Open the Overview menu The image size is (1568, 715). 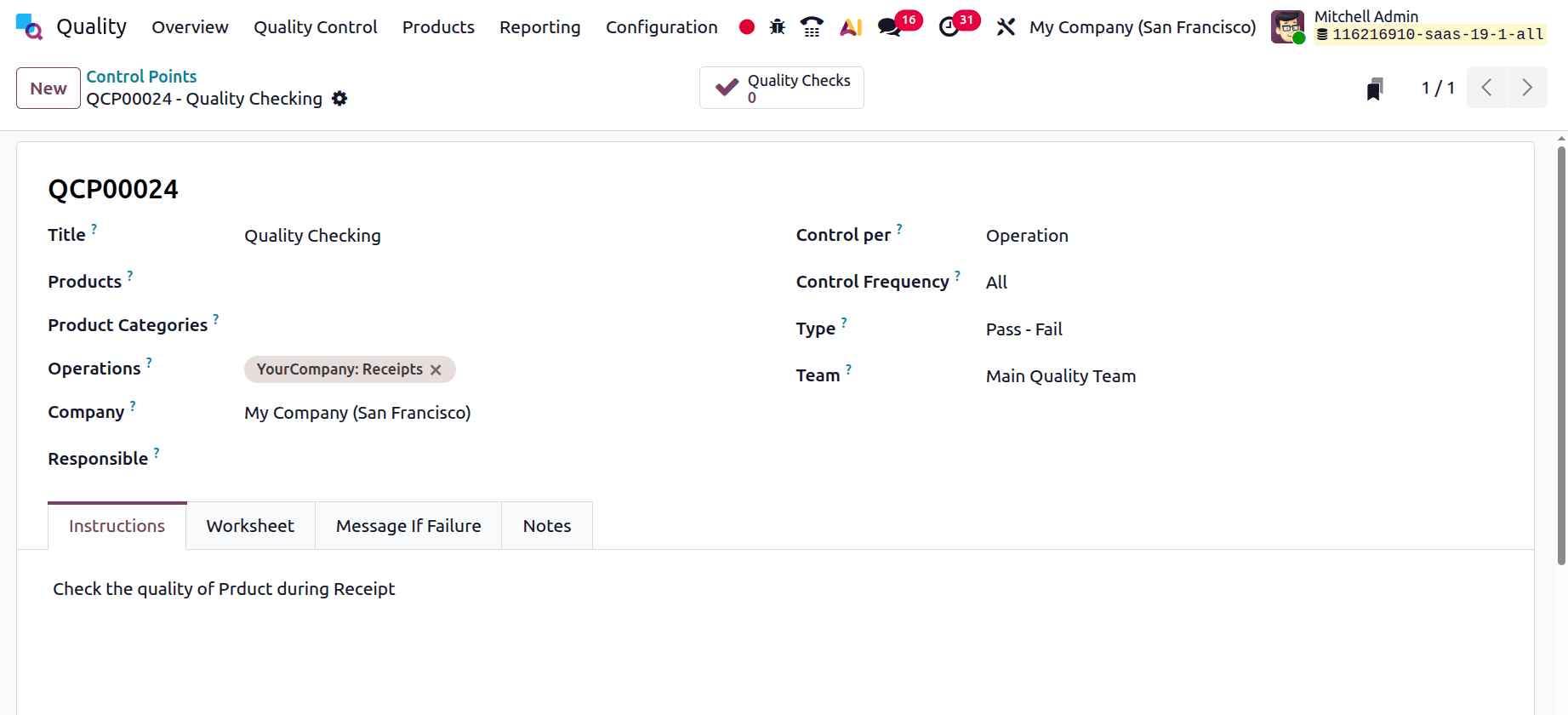(x=190, y=27)
